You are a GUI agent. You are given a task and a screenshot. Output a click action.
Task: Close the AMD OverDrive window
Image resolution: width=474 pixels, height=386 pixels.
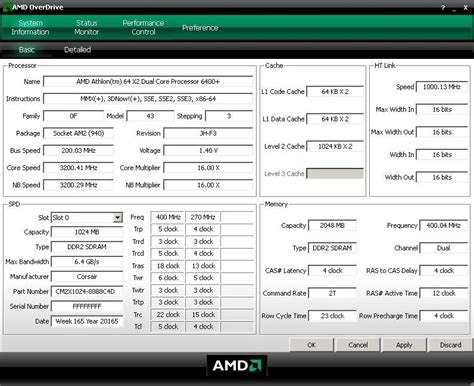click(x=466, y=7)
